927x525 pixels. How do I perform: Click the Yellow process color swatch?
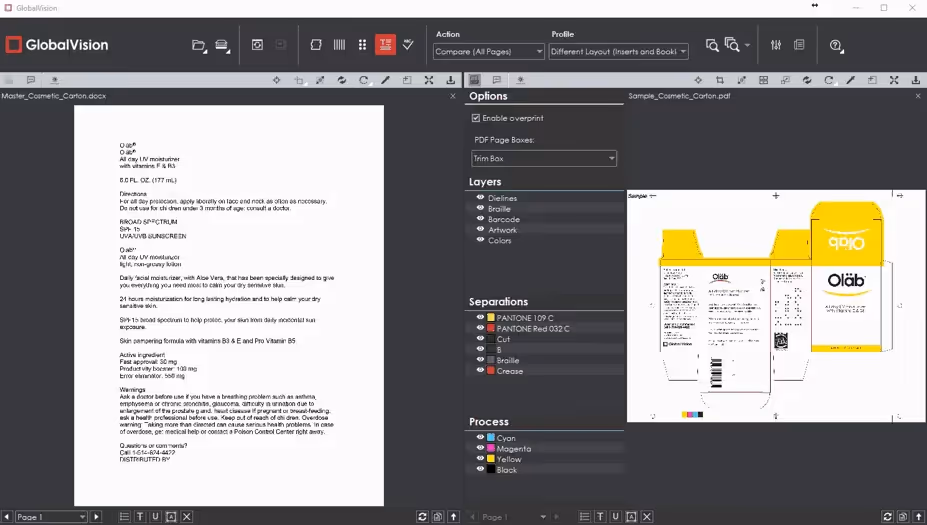point(491,459)
